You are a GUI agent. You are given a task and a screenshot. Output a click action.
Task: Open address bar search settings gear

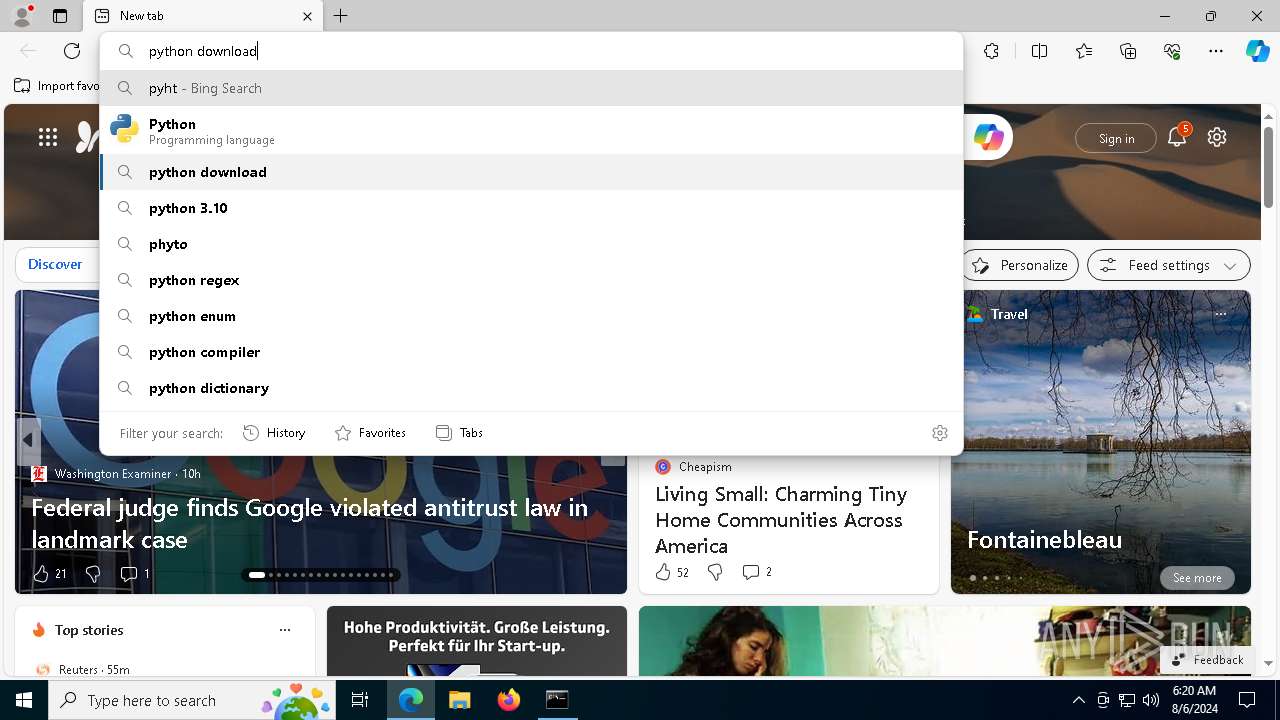(x=940, y=433)
